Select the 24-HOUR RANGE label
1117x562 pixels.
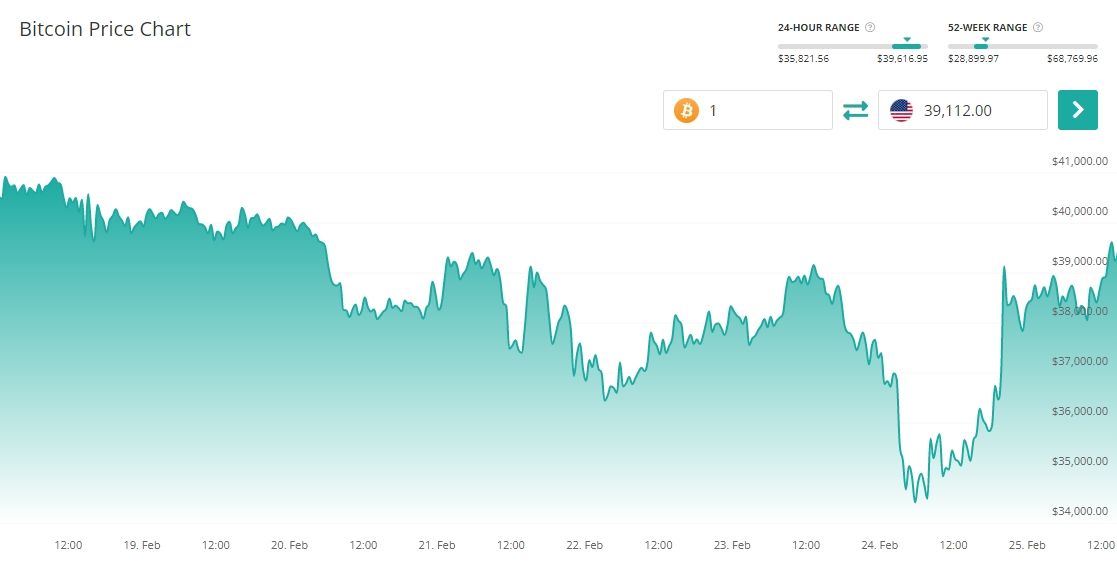[818, 28]
